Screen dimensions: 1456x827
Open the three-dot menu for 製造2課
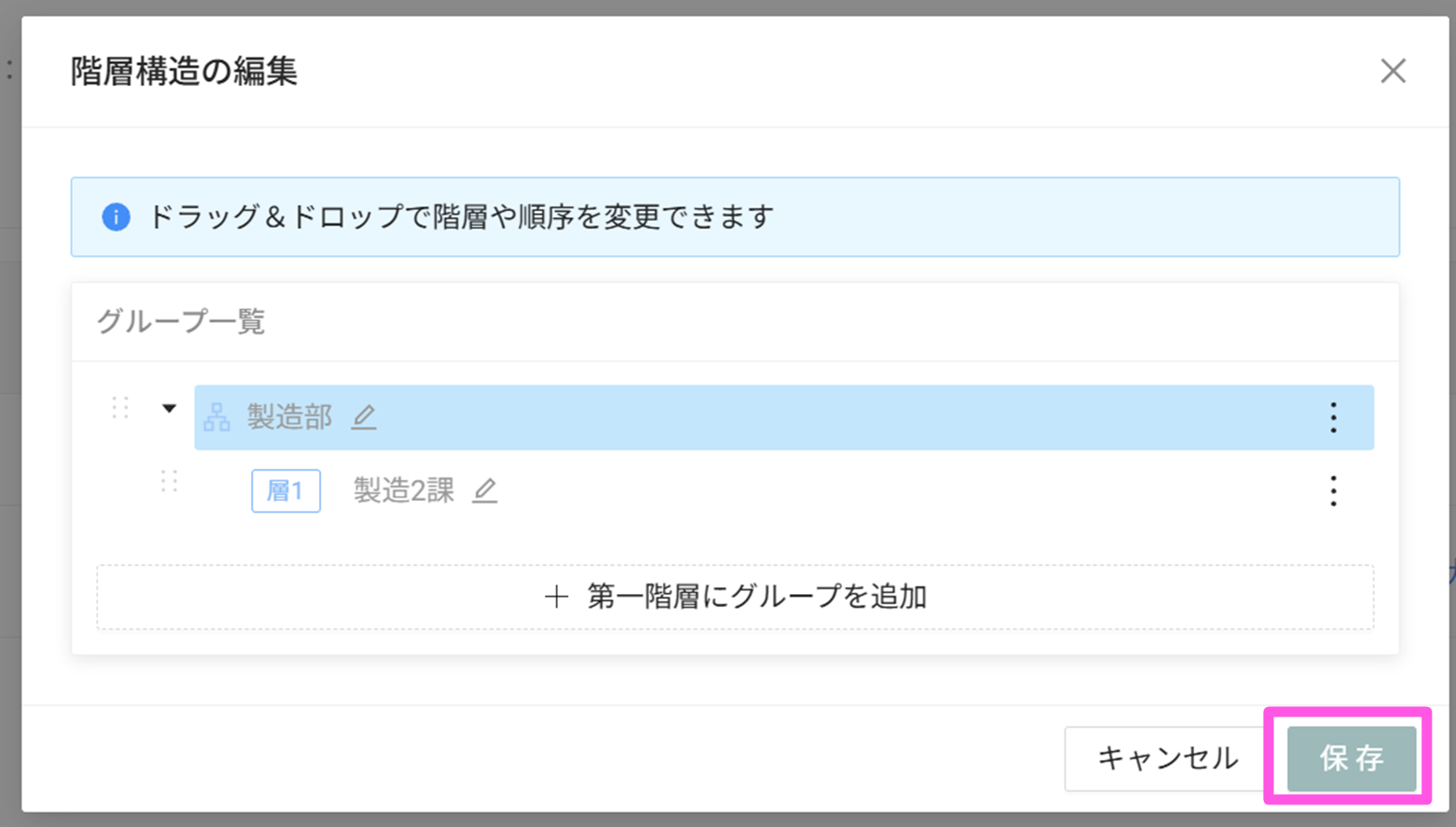[x=1332, y=491]
